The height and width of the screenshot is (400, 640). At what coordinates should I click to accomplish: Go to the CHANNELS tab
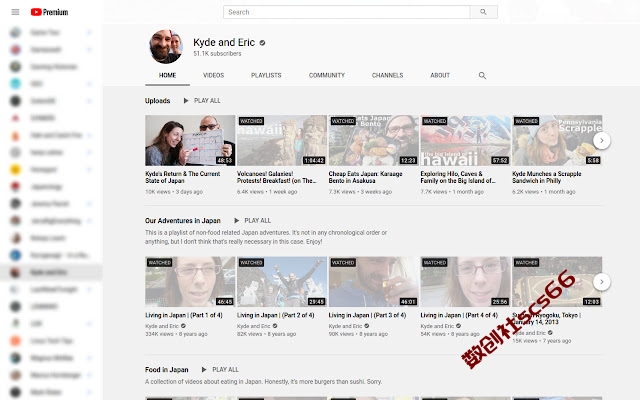click(387, 76)
